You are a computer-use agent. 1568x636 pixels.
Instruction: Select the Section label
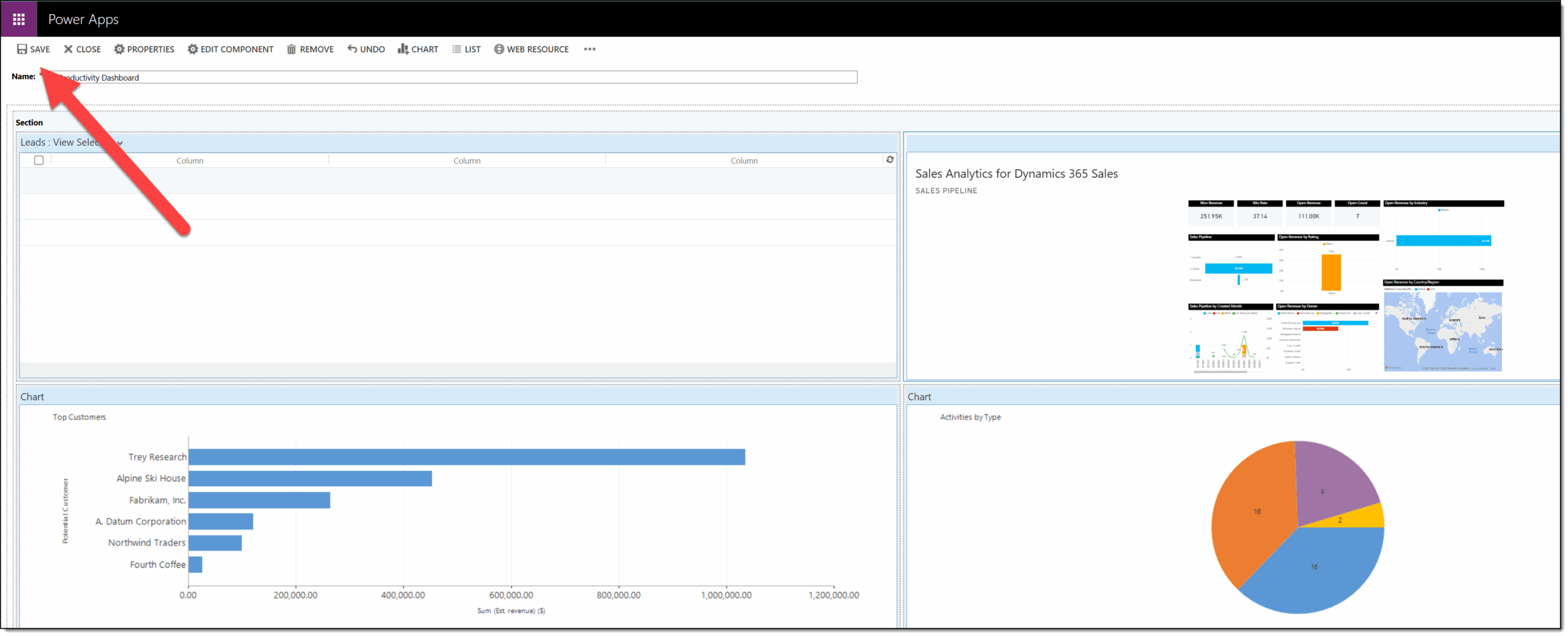pyautogui.click(x=29, y=123)
